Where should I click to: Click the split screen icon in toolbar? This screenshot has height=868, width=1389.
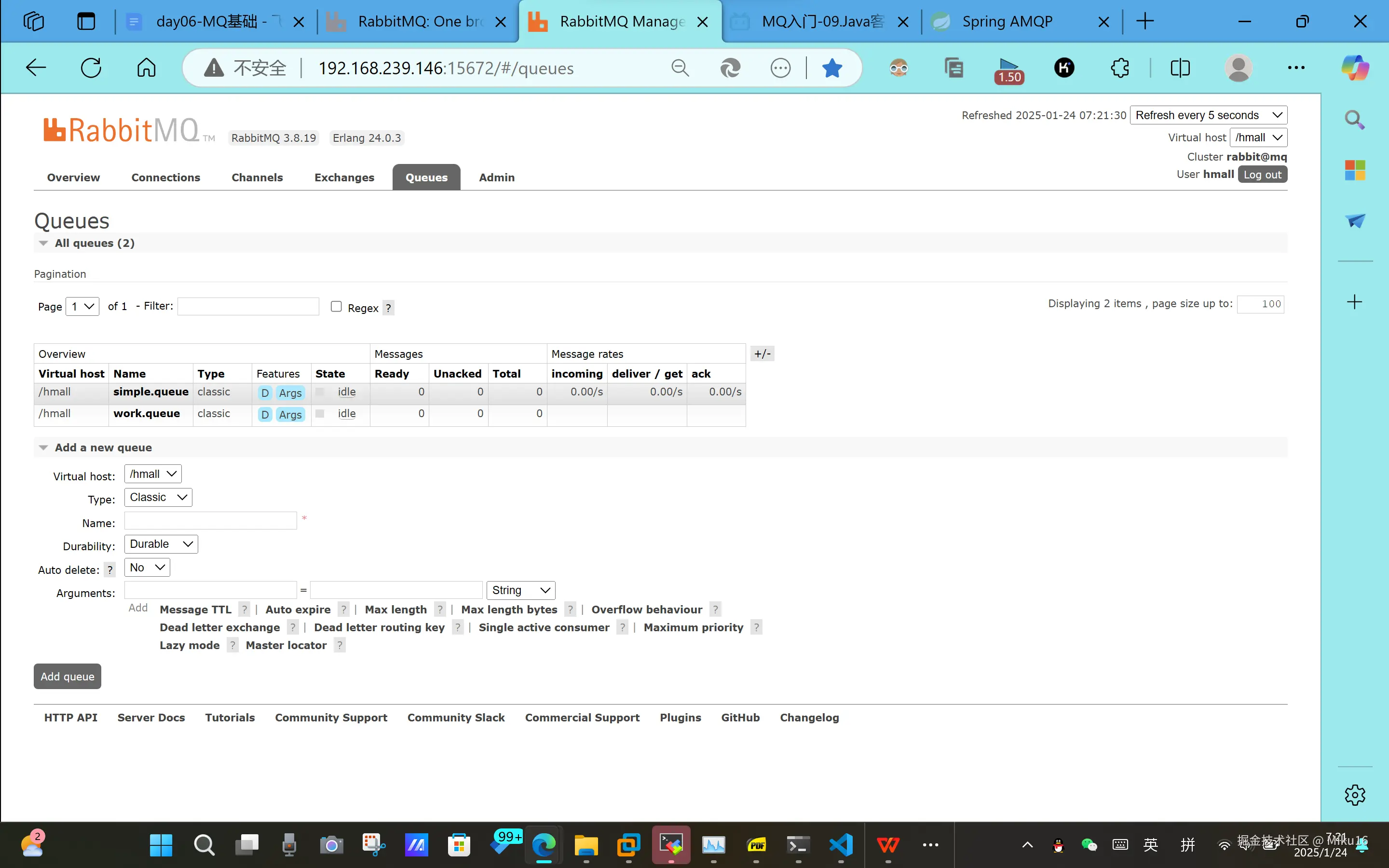[x=1180, y=68]
